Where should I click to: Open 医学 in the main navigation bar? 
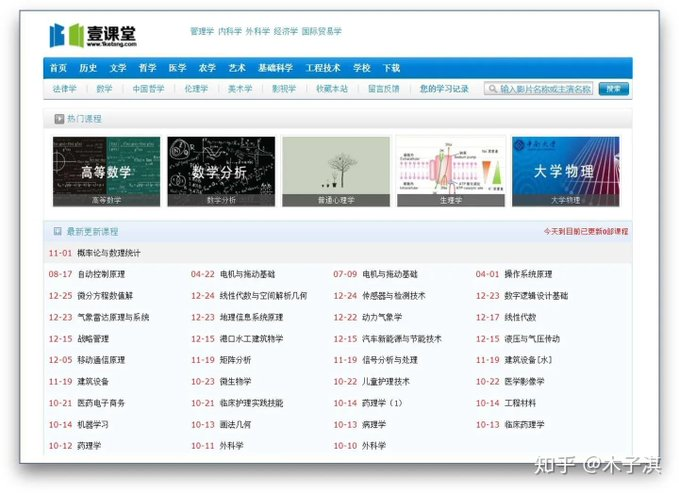[x=178, y=68]
